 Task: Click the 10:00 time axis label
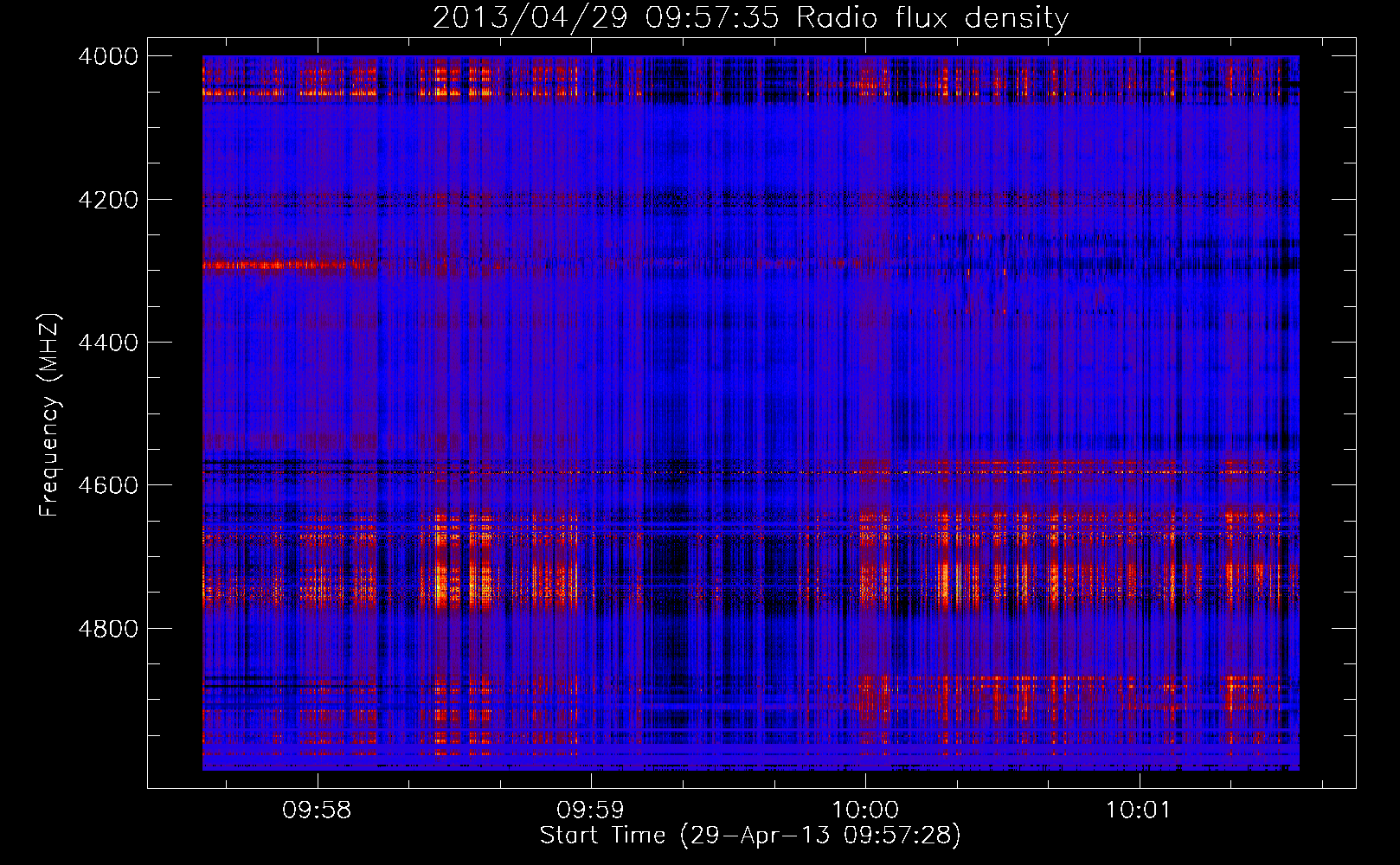pyautogui.click(x=865, y=811)
